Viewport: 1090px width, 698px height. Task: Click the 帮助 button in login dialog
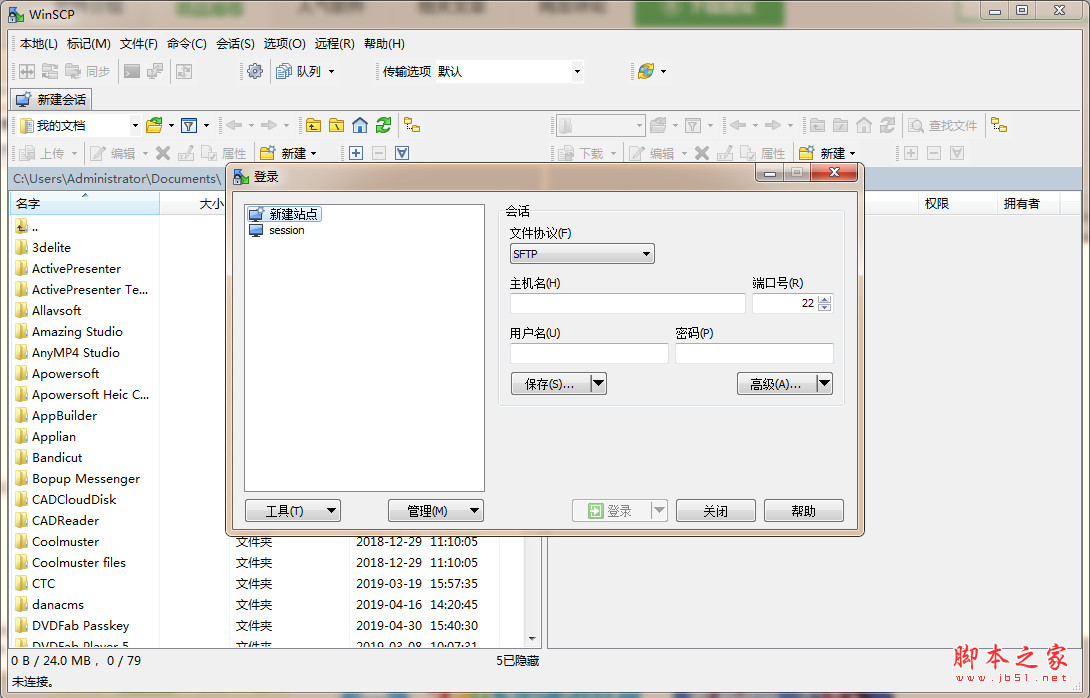coord(804,511)
